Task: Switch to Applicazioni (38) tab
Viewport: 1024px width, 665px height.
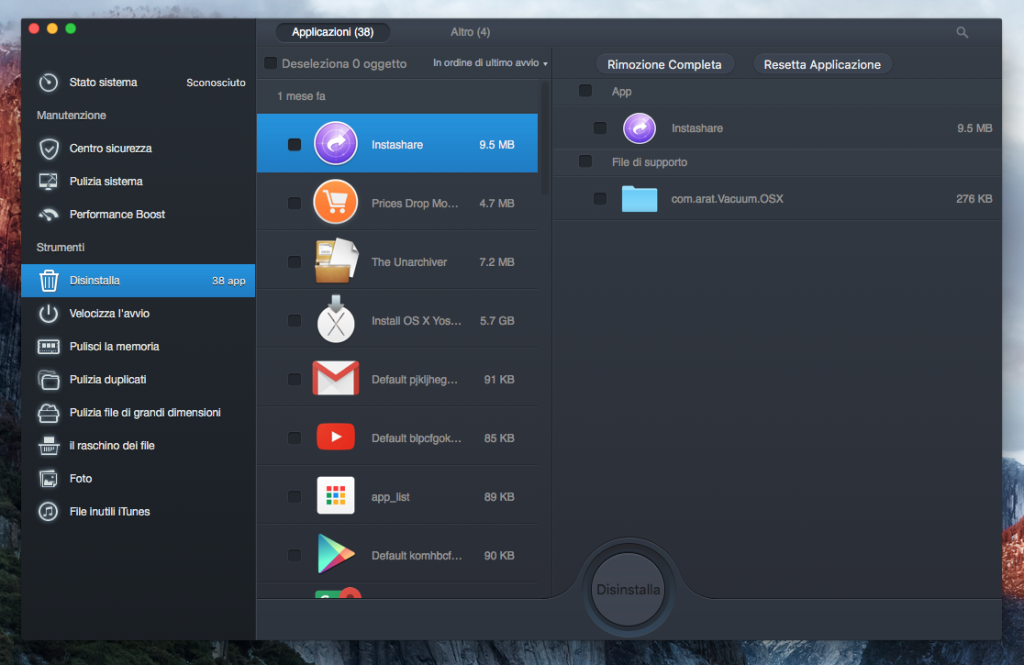Action: click(x=332, y=32)
